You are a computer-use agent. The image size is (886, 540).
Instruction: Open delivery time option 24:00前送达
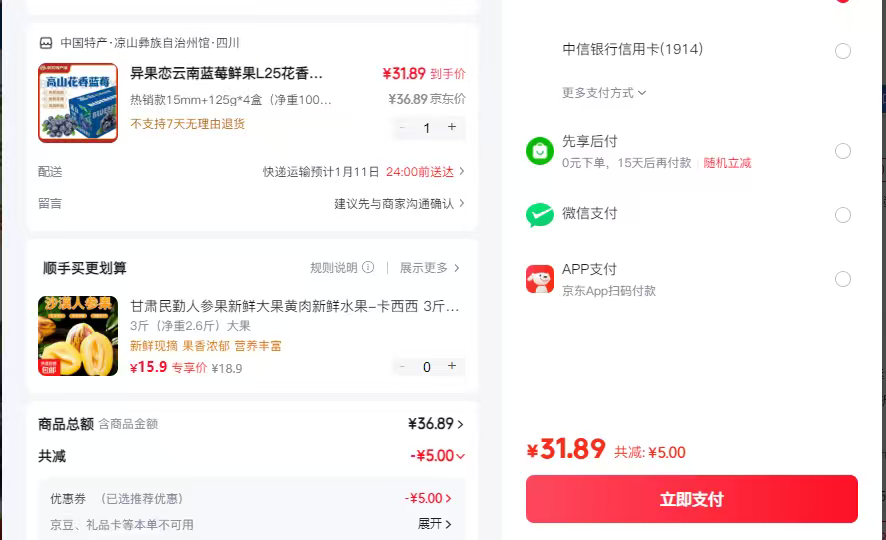tap(424, 172)
